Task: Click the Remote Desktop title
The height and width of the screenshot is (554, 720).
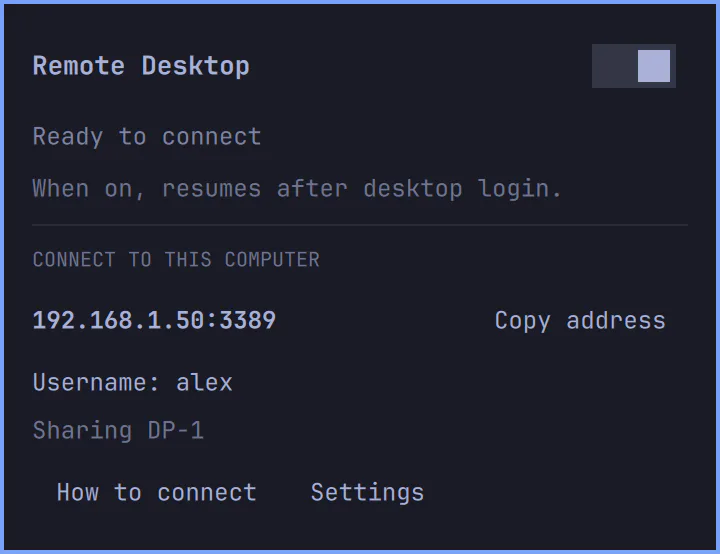Action: (141, 66)
